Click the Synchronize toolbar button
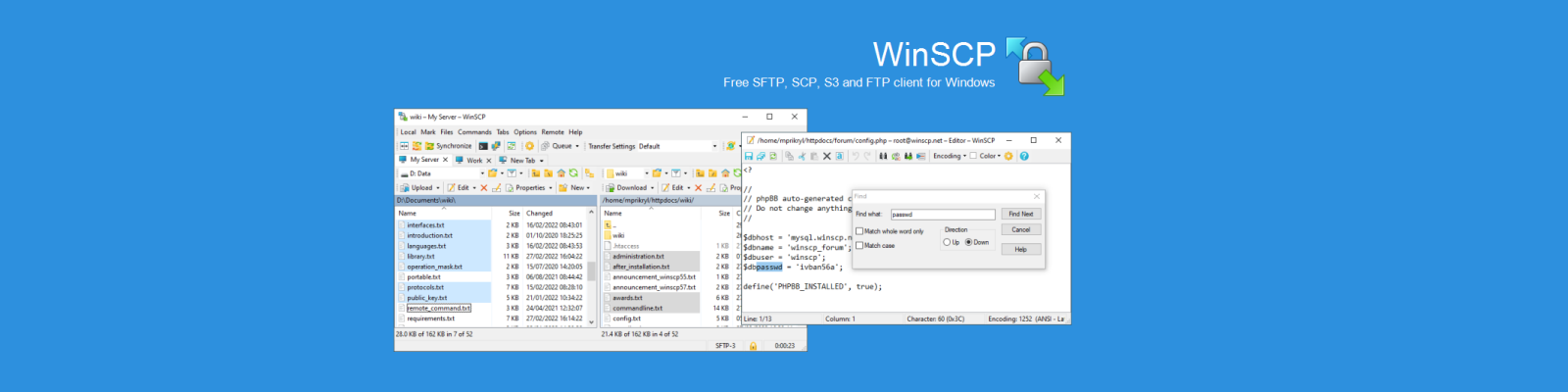1568x392 pixels. click(x=448, y=146)
